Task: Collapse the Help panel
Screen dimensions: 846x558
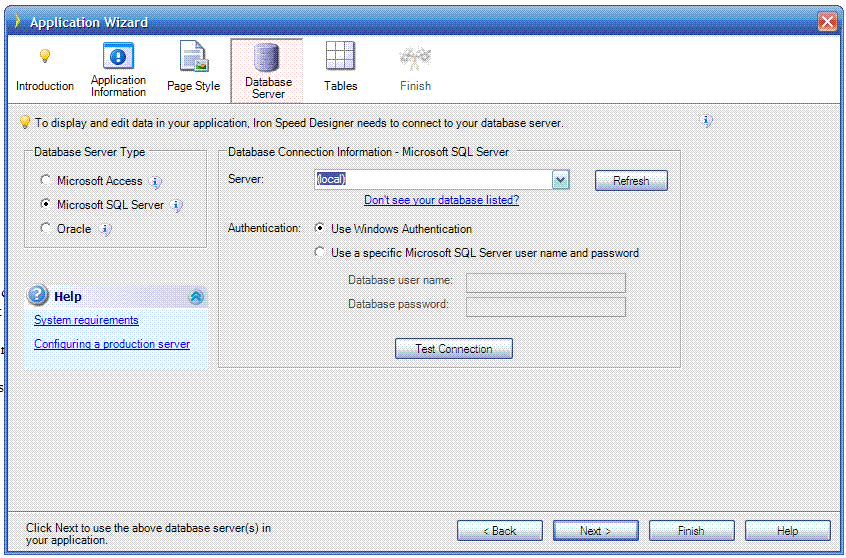Action: 196,296
